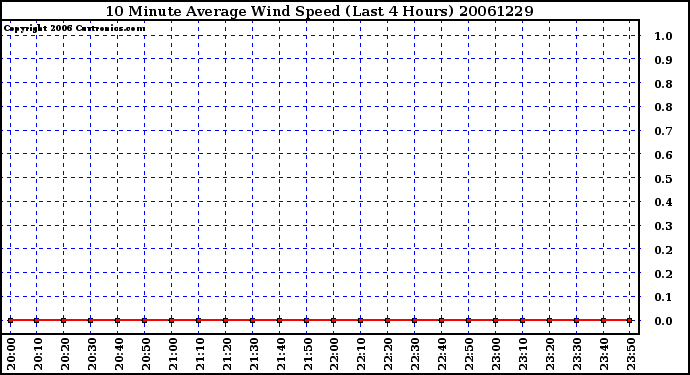Screen dimensions: 690x375
Task: Click the 0.3 y-axis label
Action: pyautogui.click(x=663, y=226)
